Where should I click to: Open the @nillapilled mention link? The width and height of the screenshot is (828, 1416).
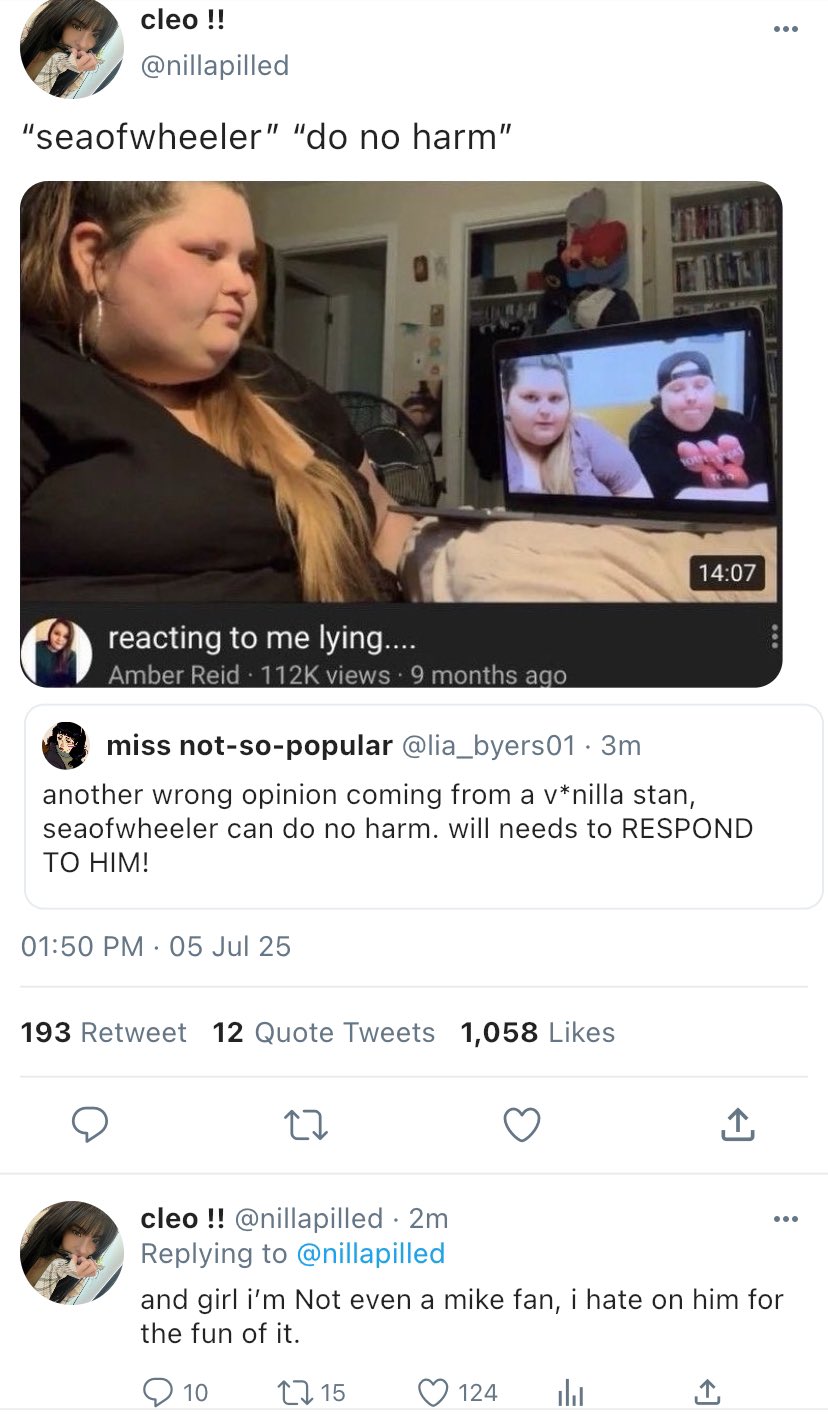click(370, 1253)
